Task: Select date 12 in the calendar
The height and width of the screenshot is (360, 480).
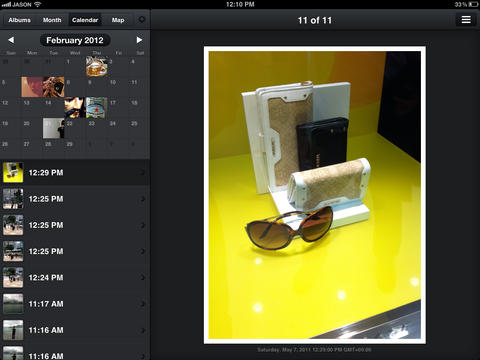Action: 11,107
